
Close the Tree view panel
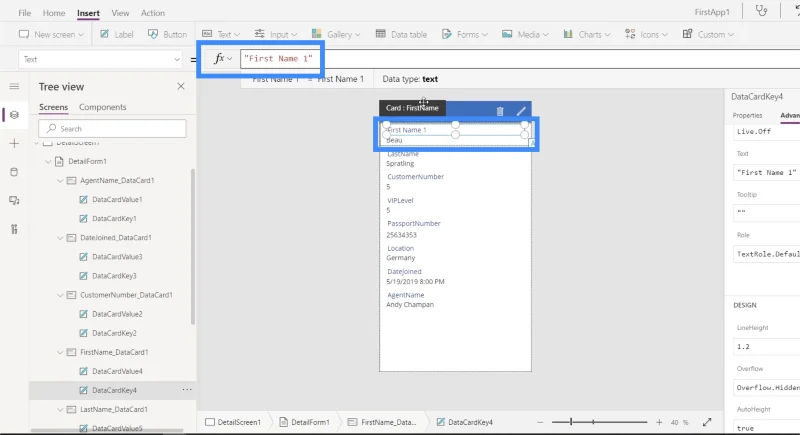[181, 86]
